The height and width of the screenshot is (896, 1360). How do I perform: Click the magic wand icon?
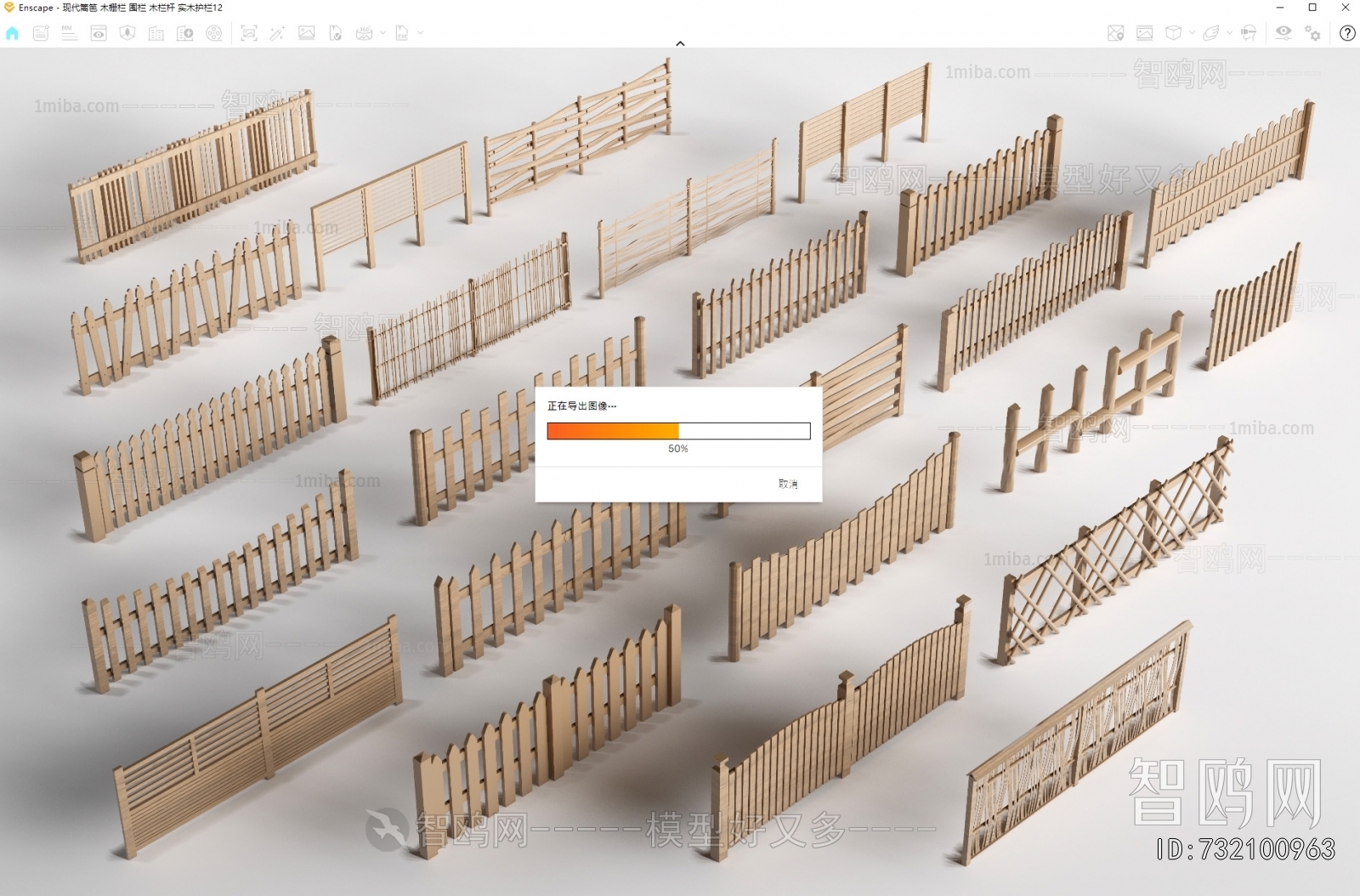pos(277,33)
